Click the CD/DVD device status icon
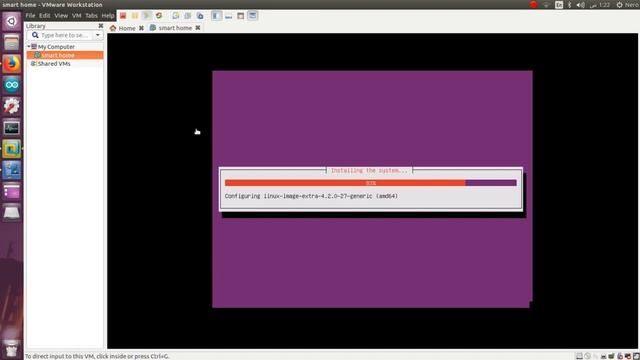Image resolution: width=640 pixels, height=360 pixels. 587,356
